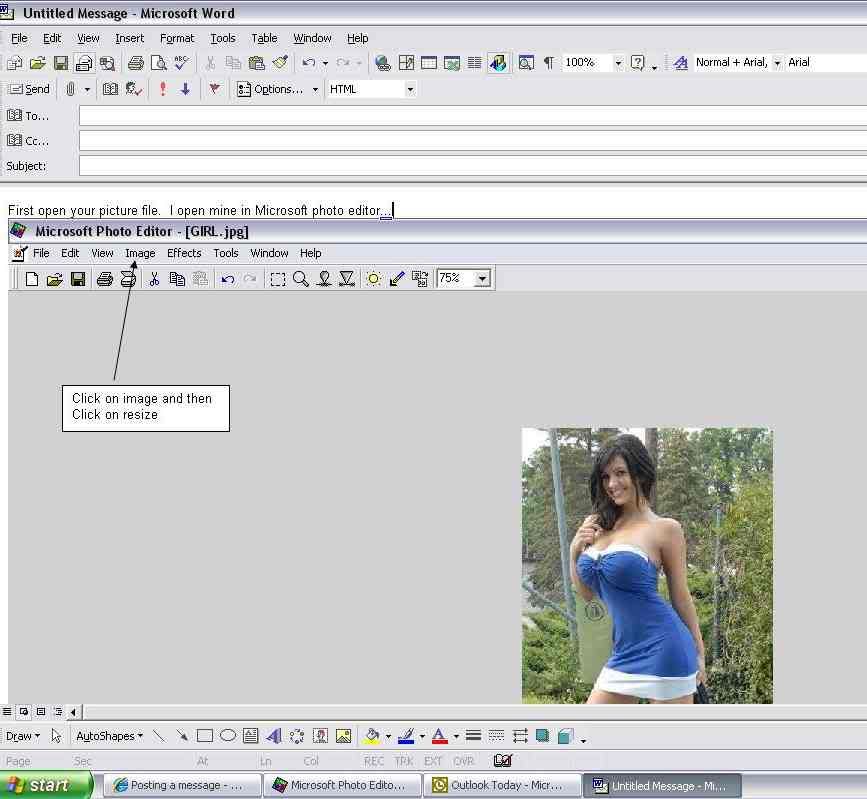
Task: Toggle Show/Hide paragraph marks
Action: pyautogui.click(x=549, y=63)
